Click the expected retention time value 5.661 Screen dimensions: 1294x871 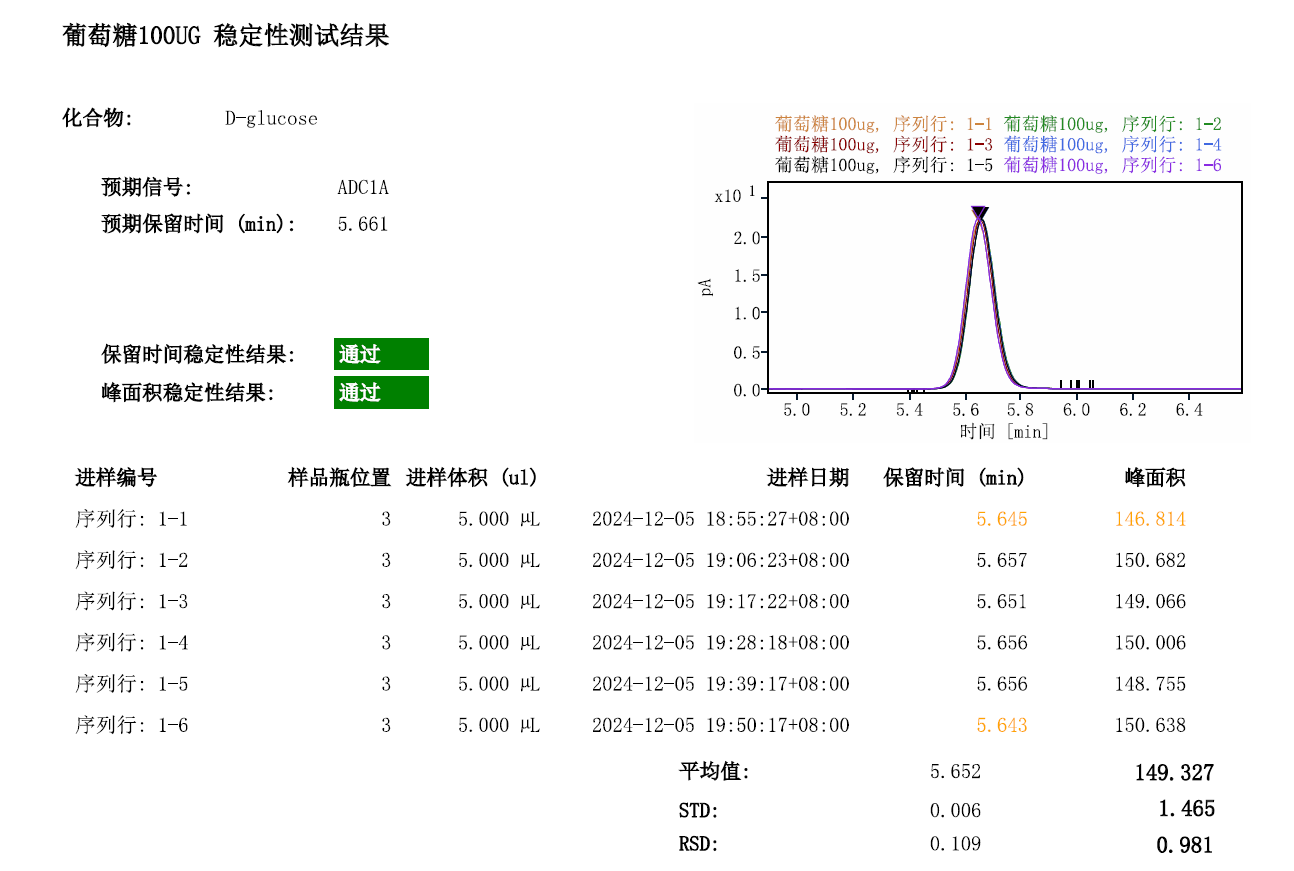363,225
